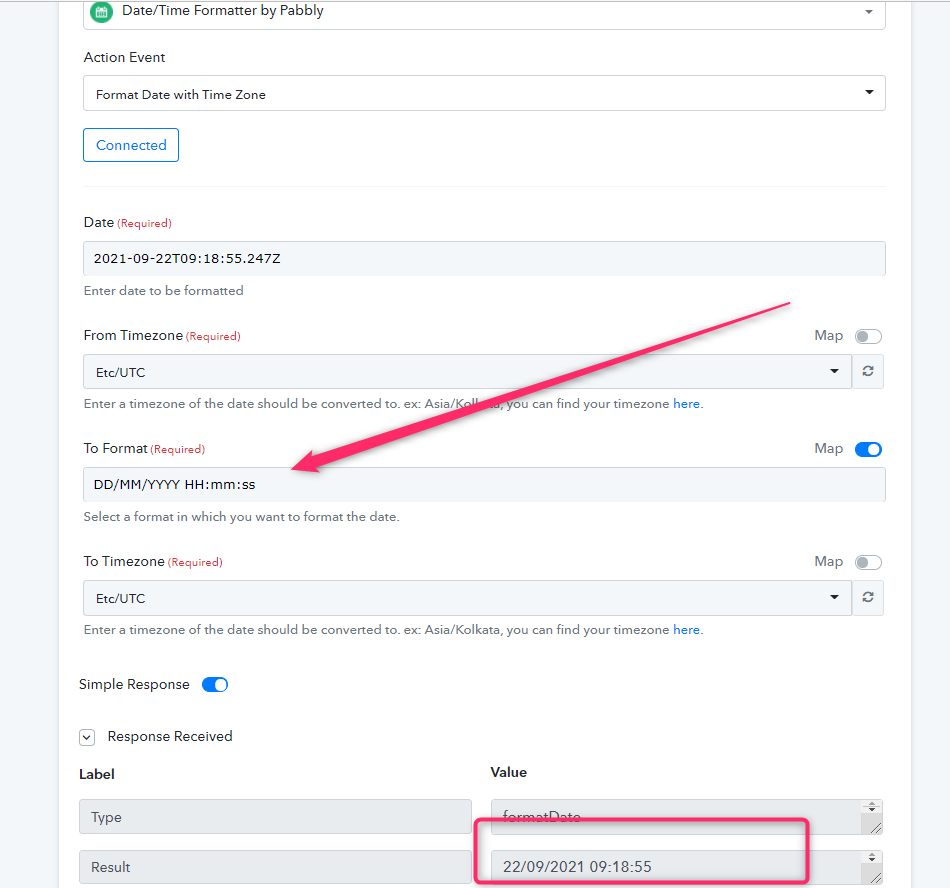950x888 pixels.
Task: Open the From Timezone Etc/UTC dropdown
Action: pyautogui.click(x=467, y=371)
